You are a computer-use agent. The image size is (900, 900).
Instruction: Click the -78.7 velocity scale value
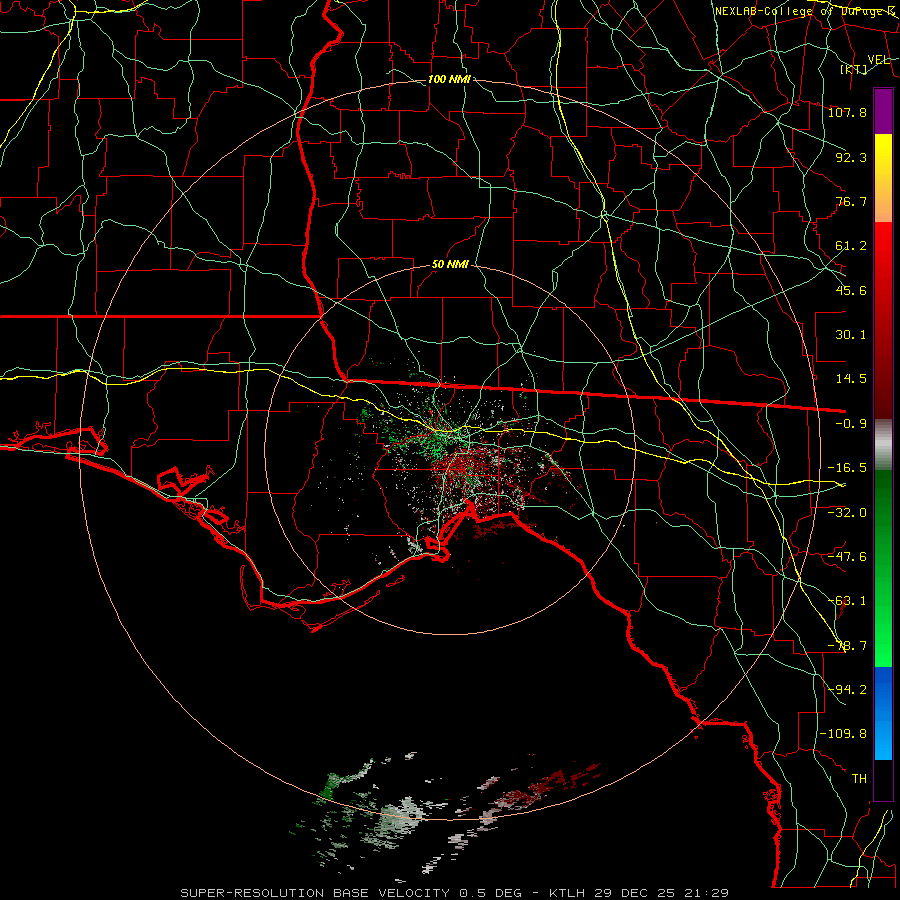(x=847, y=646)
